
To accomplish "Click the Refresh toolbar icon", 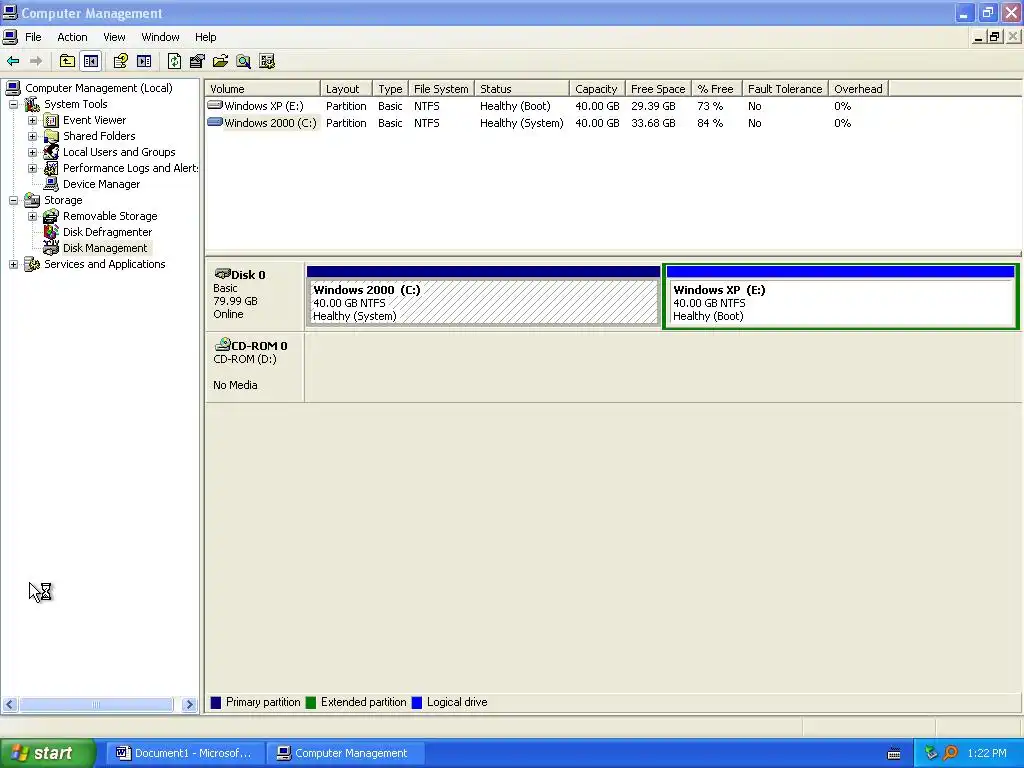I will pyautogui.click(x=174, y=61).
